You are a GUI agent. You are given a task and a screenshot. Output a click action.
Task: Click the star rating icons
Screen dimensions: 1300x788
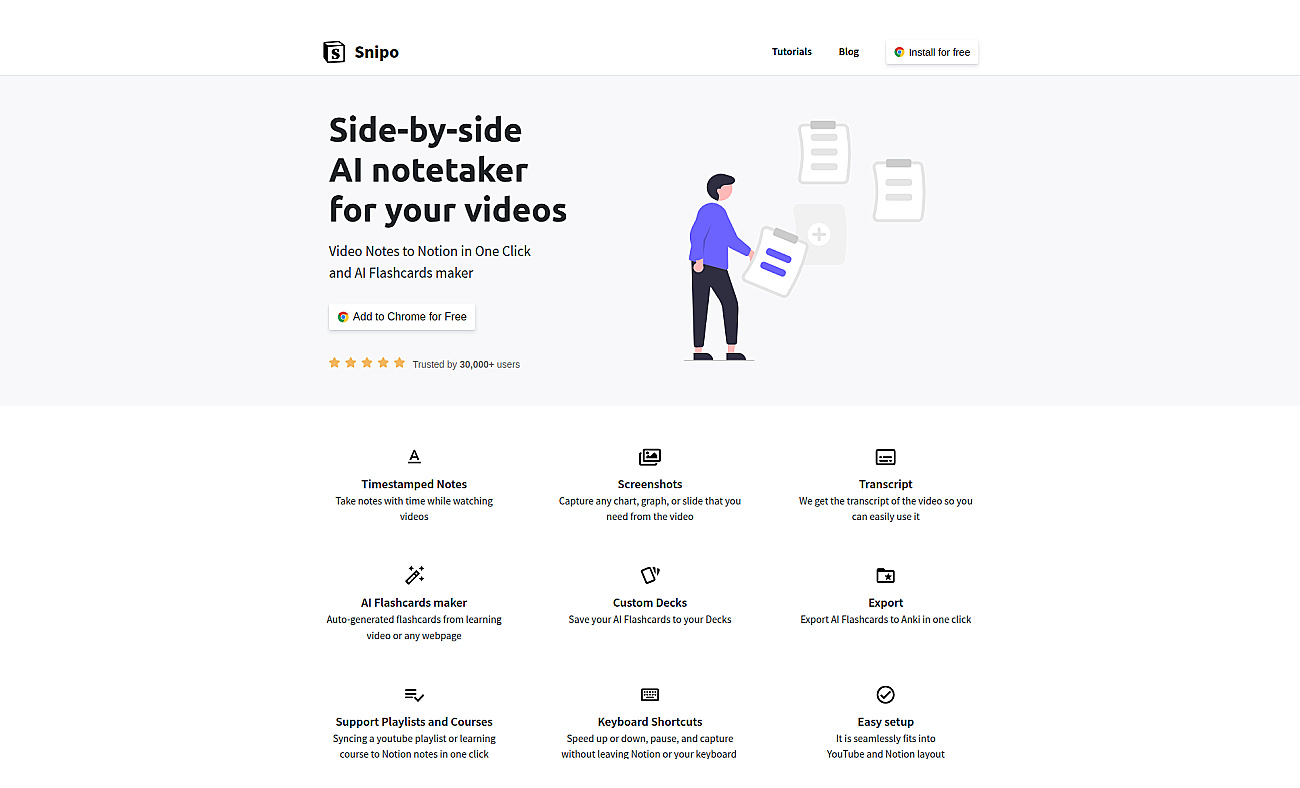pyautogui.click(x=367, y=363)
